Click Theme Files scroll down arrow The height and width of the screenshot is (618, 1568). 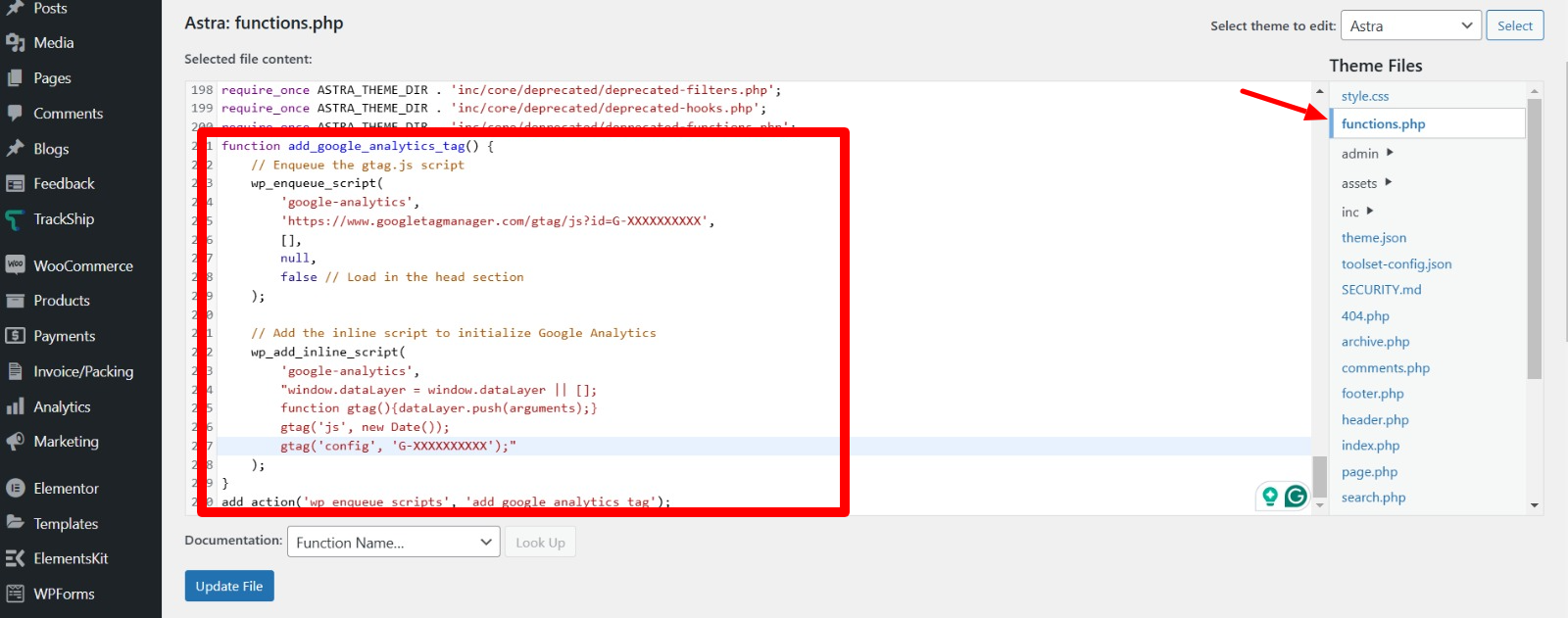tap(1535, 505)
